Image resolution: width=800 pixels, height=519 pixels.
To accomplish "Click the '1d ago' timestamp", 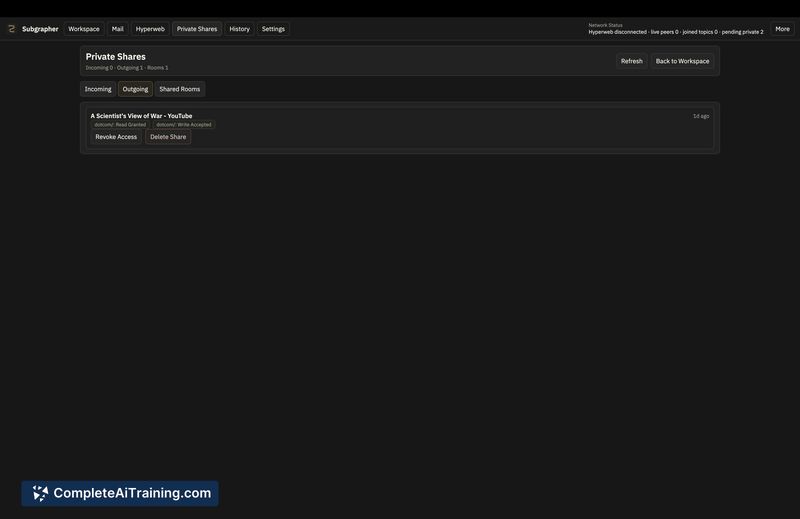I will click(x=701, y=116).
